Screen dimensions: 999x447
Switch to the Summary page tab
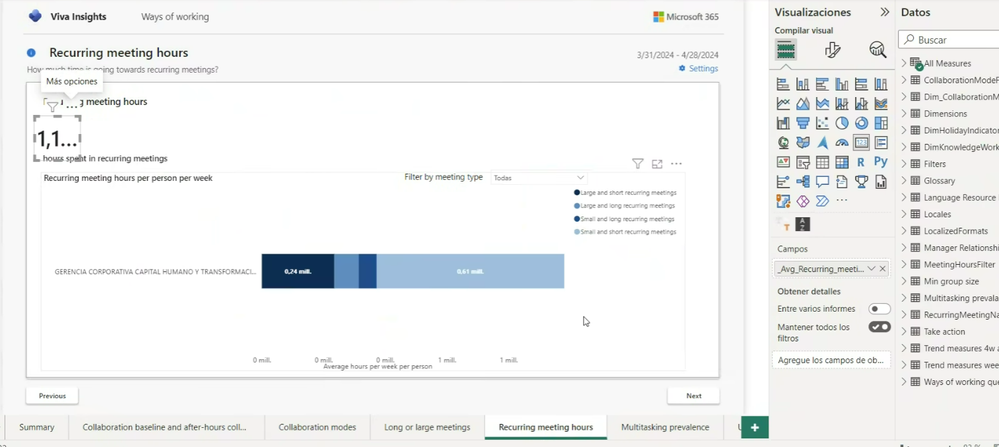point(36,427)
